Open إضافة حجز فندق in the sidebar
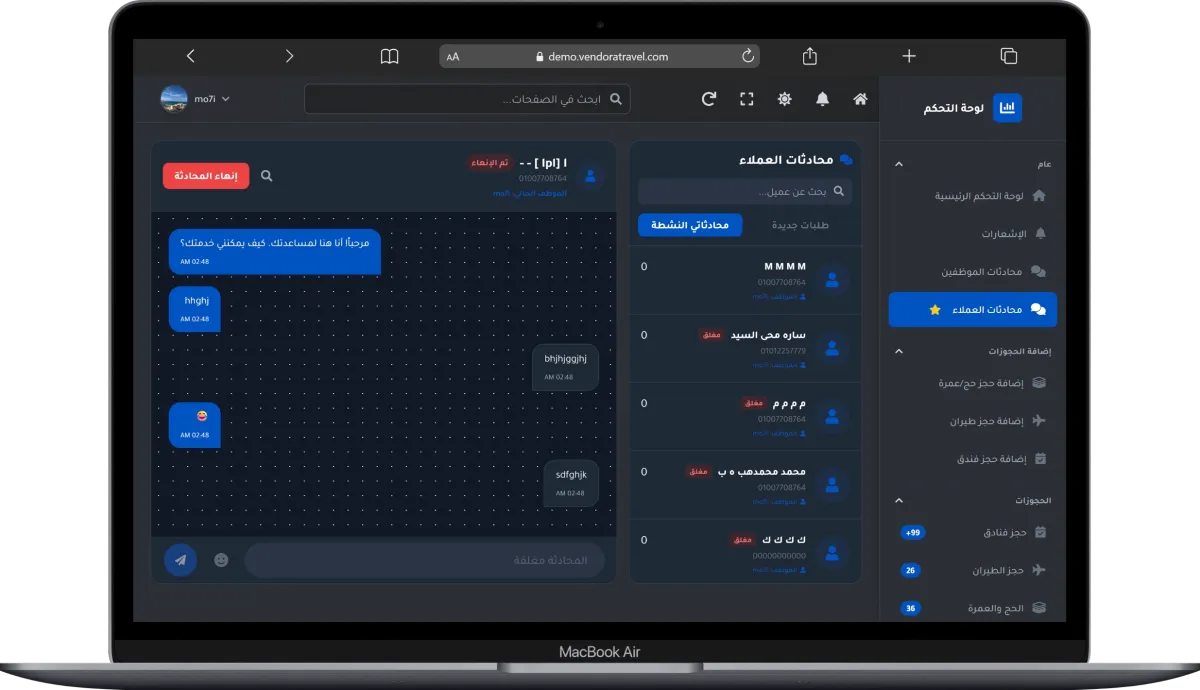Screen dimensions: 1200x690 point(973,459)
